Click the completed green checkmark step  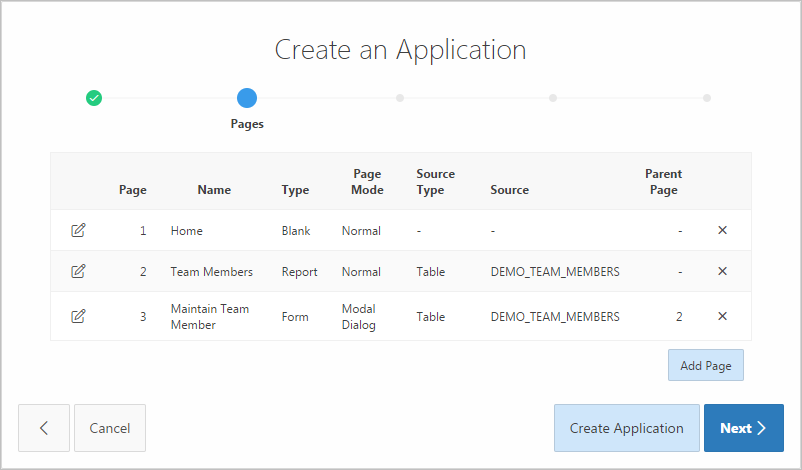[x=94, y=98]
